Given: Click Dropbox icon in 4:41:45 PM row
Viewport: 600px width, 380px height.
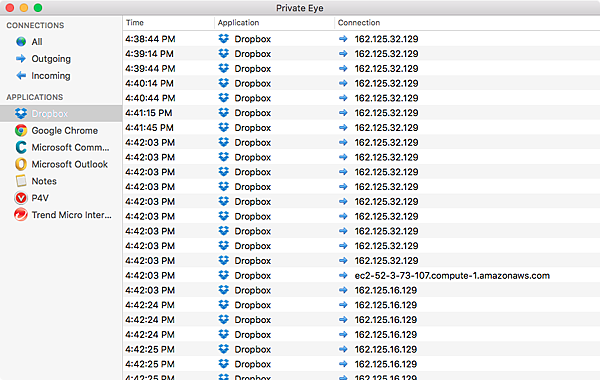Looking at the screenshot, I should click(223, 127).
